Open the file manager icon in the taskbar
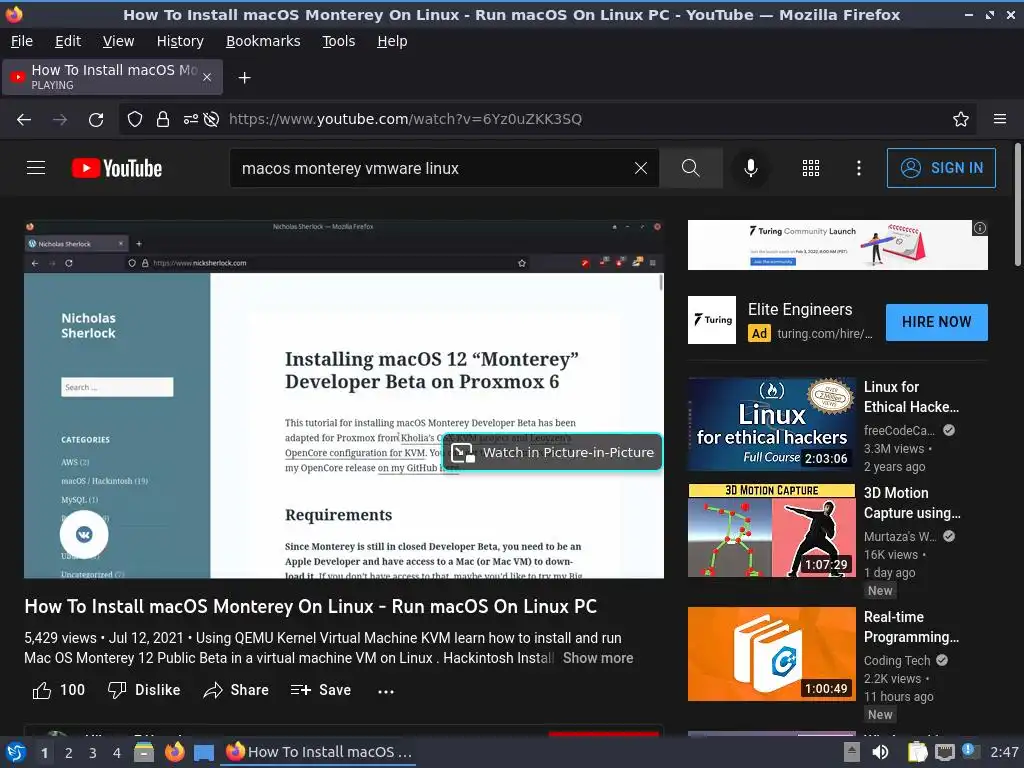This screenshot has height=768, width=1024. coord(144,752)
